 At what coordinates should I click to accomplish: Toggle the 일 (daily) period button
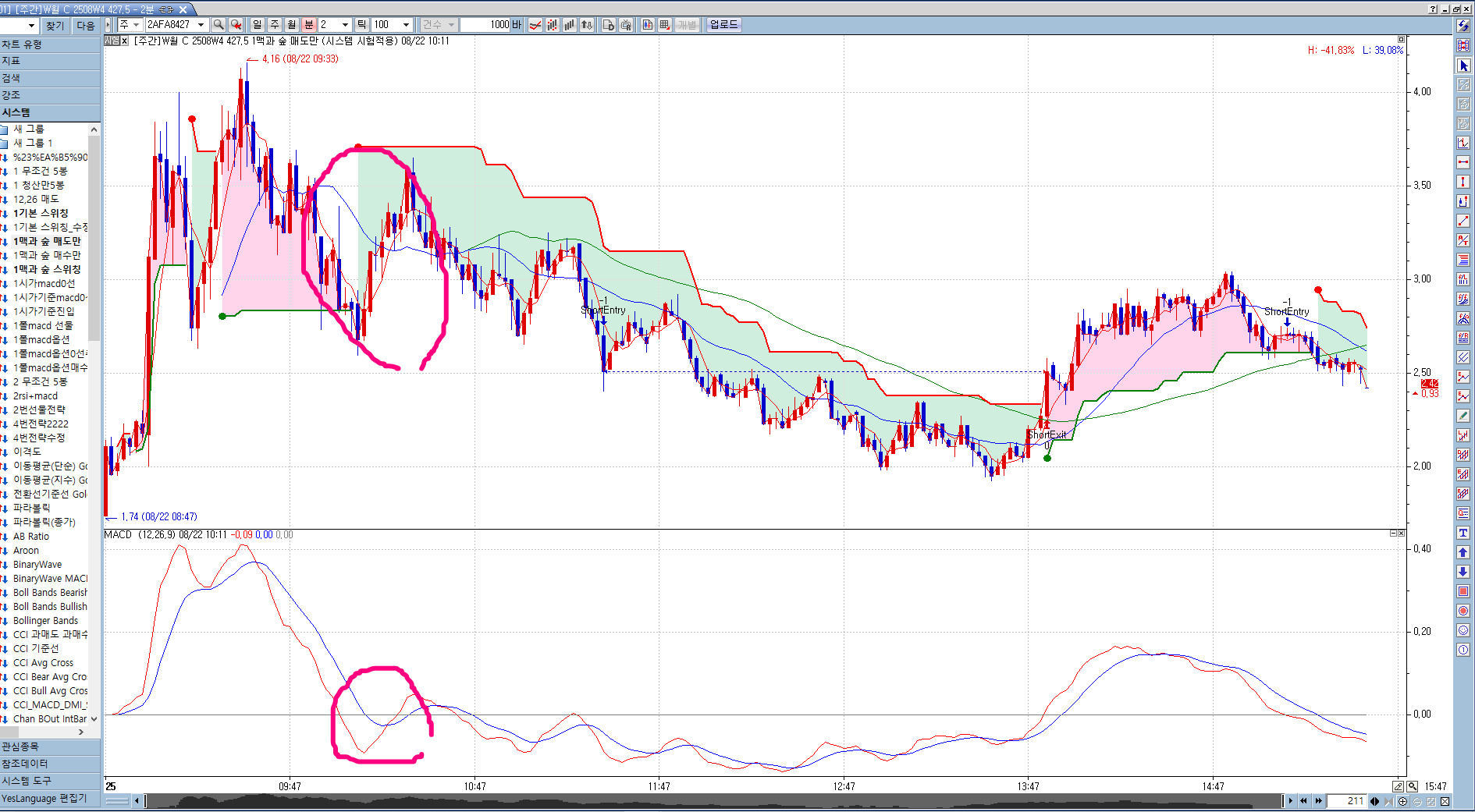pos(257,25)
